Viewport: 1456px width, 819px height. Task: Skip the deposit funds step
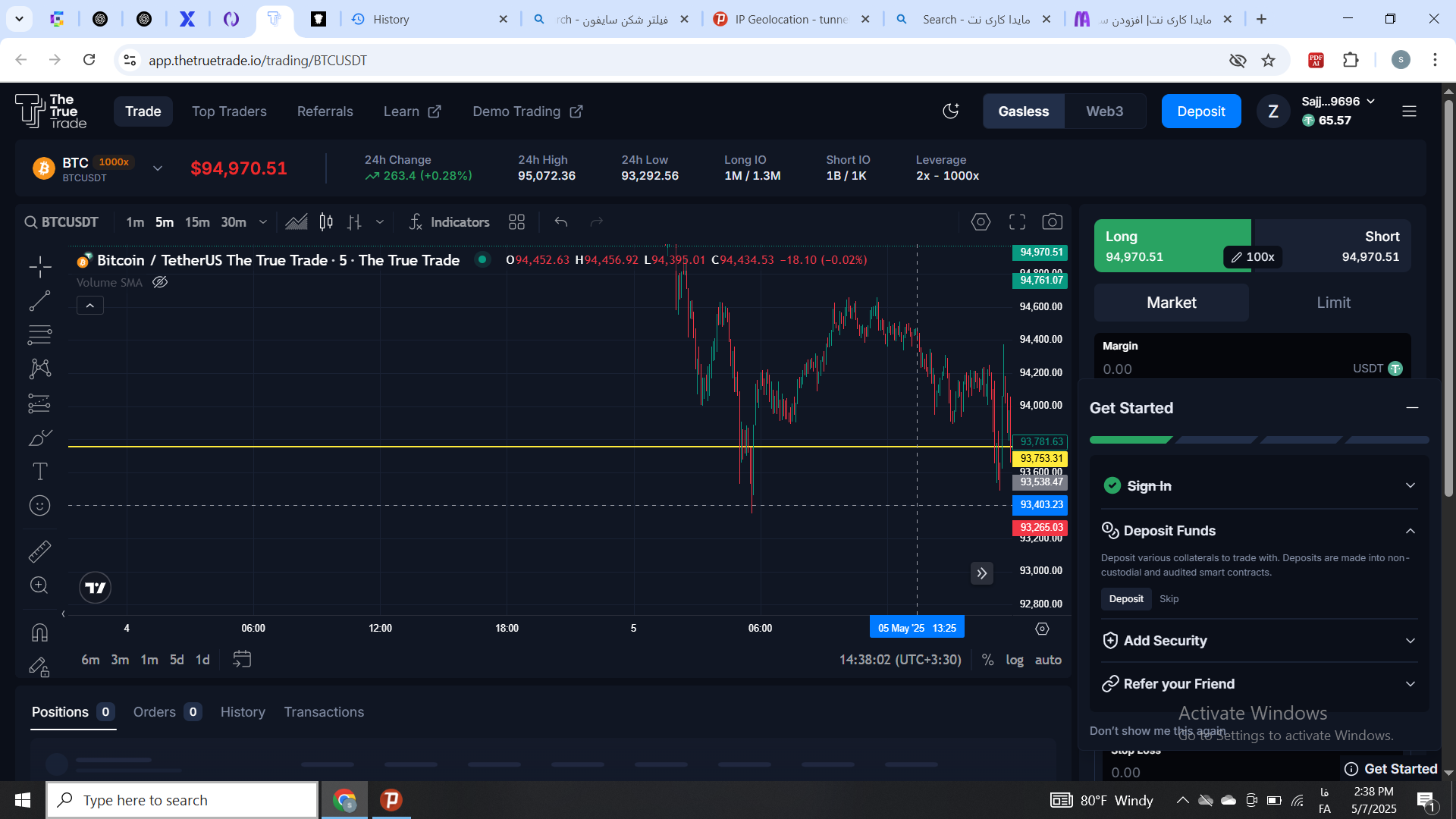point(1169,599)
